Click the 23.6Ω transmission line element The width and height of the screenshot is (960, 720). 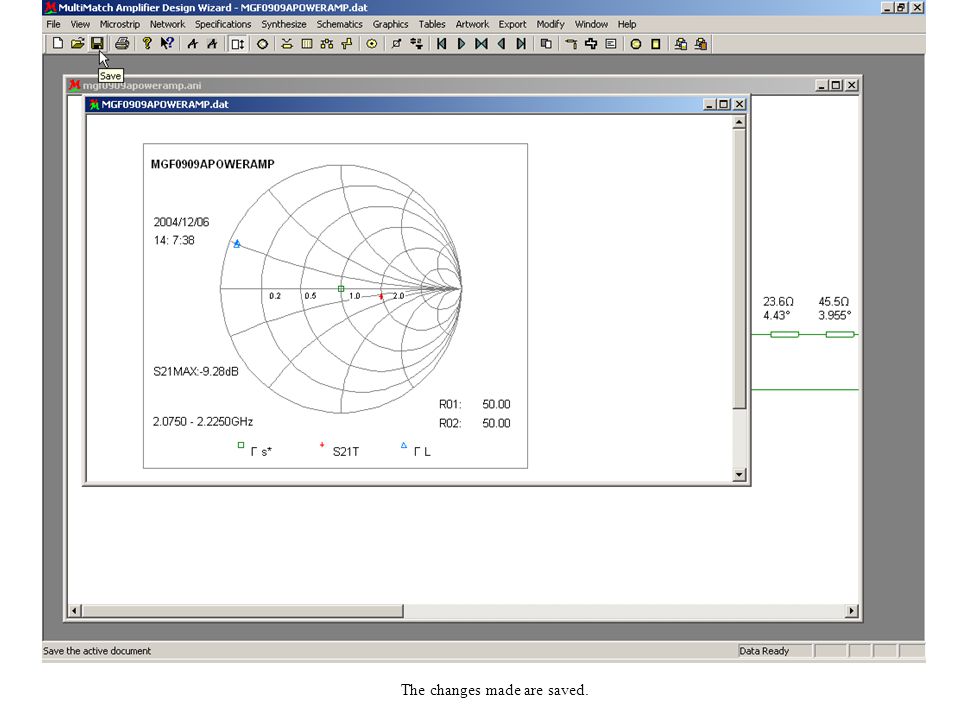784,334
